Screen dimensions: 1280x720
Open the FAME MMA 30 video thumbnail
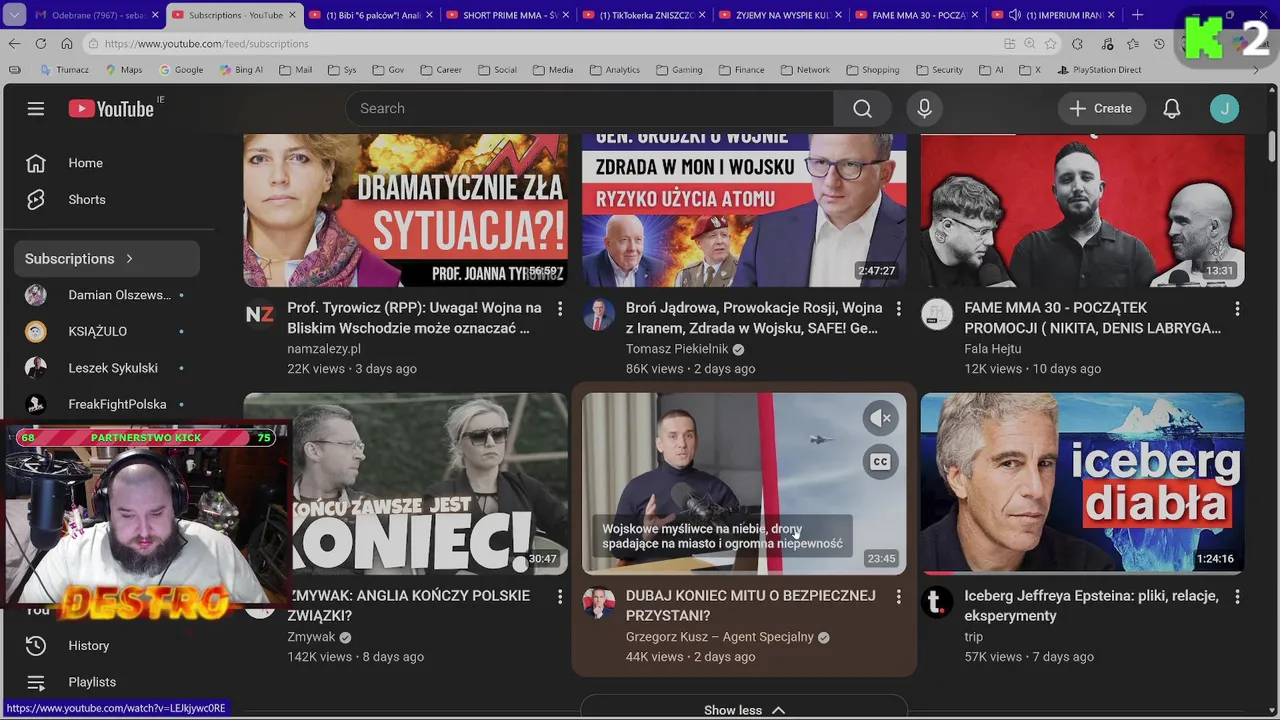click(1082, 210)
